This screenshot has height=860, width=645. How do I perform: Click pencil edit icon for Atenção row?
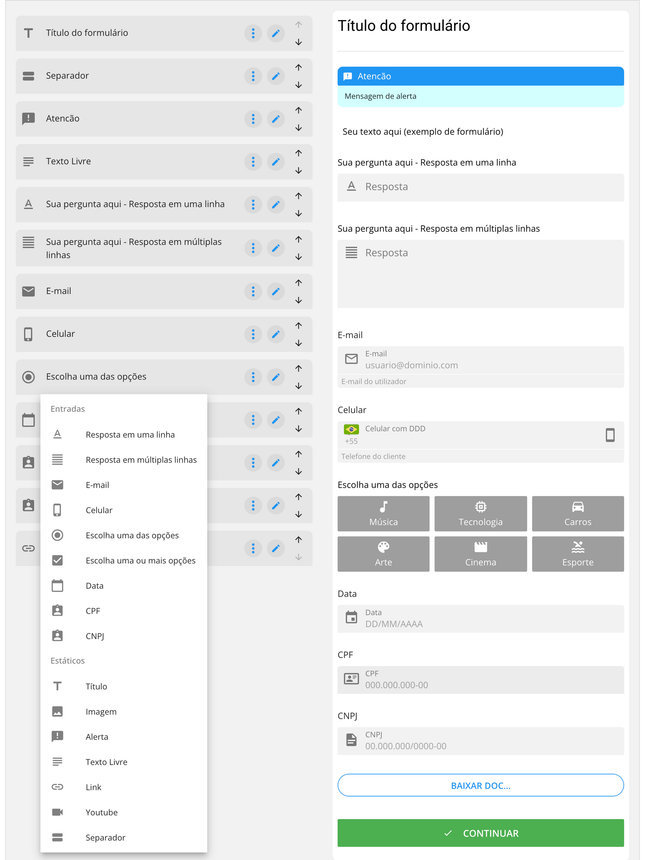pyautogui.click(x=276, y=119)
